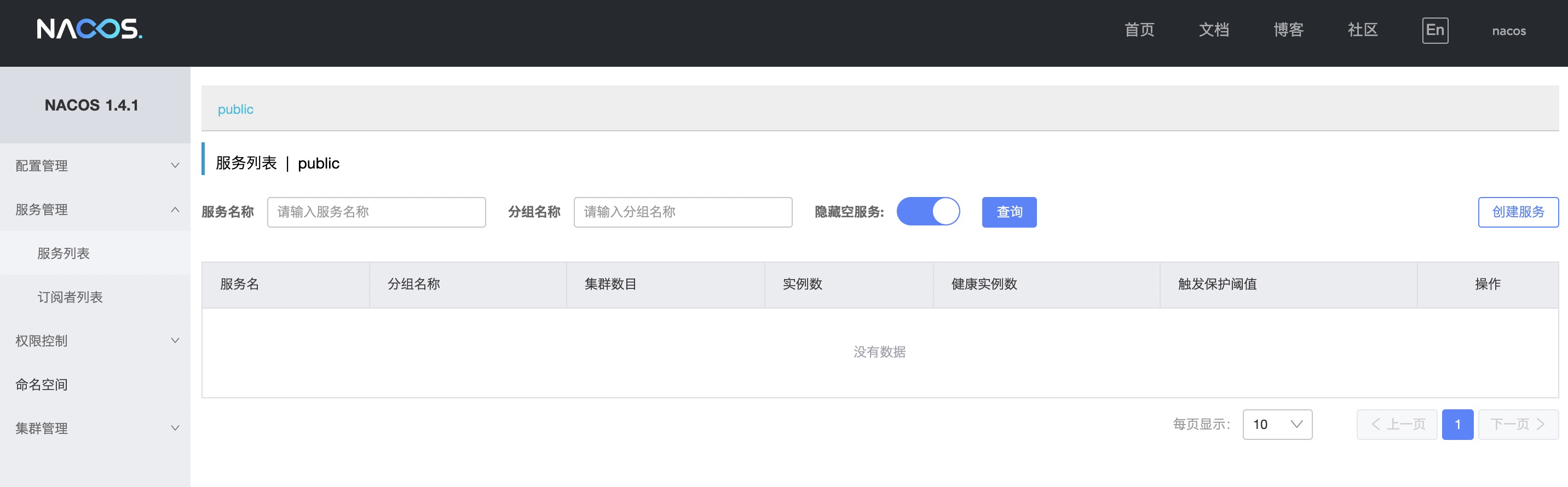The height and width of the screenshot is (487, 1568).
Task: Open 博客 in top navigation
Action: coord(1288,30)
